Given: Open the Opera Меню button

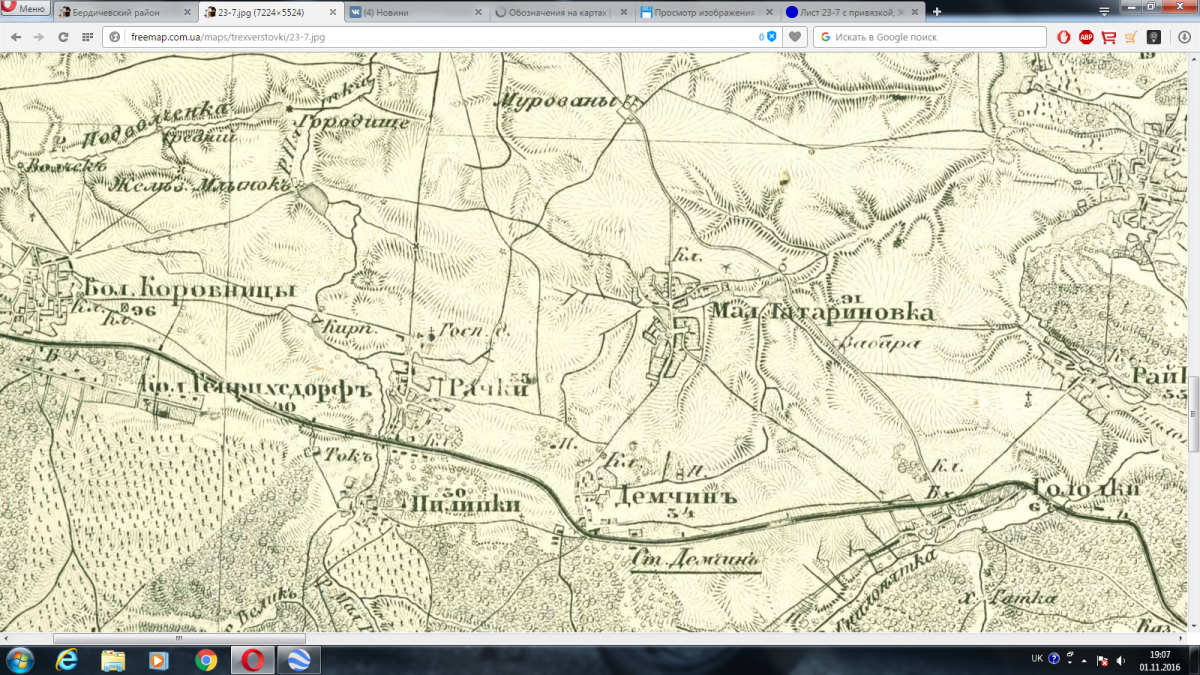Looking at the screenshot, I should [25, 9].
